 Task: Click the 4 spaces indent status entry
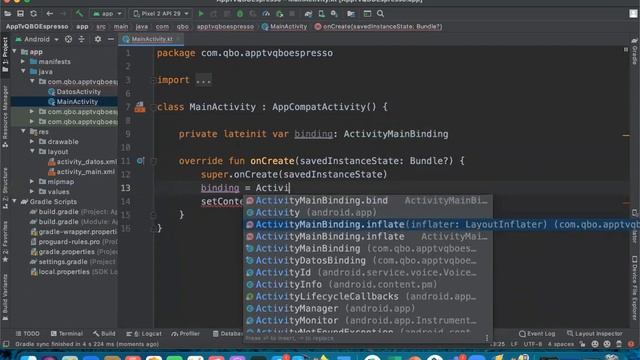coord(561,344)
